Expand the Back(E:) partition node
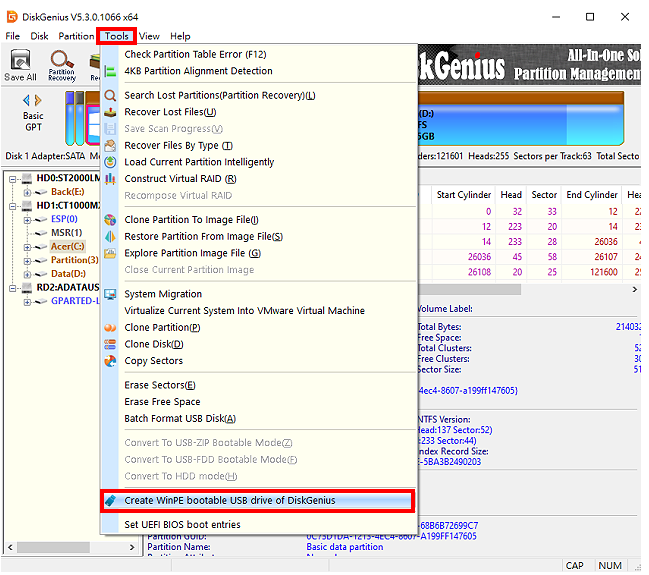 27,193
